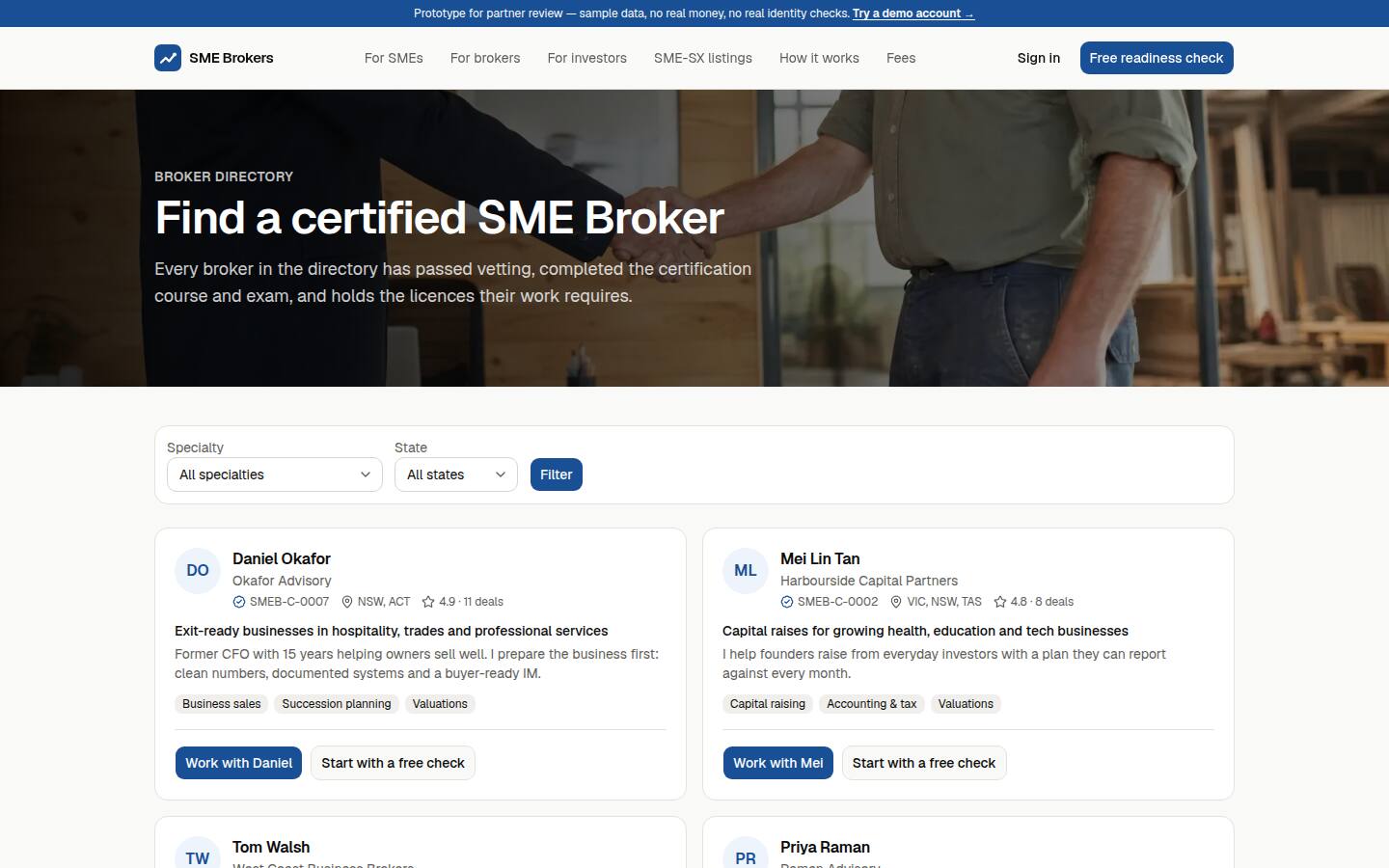1389x868 pixels.
Task: Open the For SMEs menu item
Action: tap(394, 58)
